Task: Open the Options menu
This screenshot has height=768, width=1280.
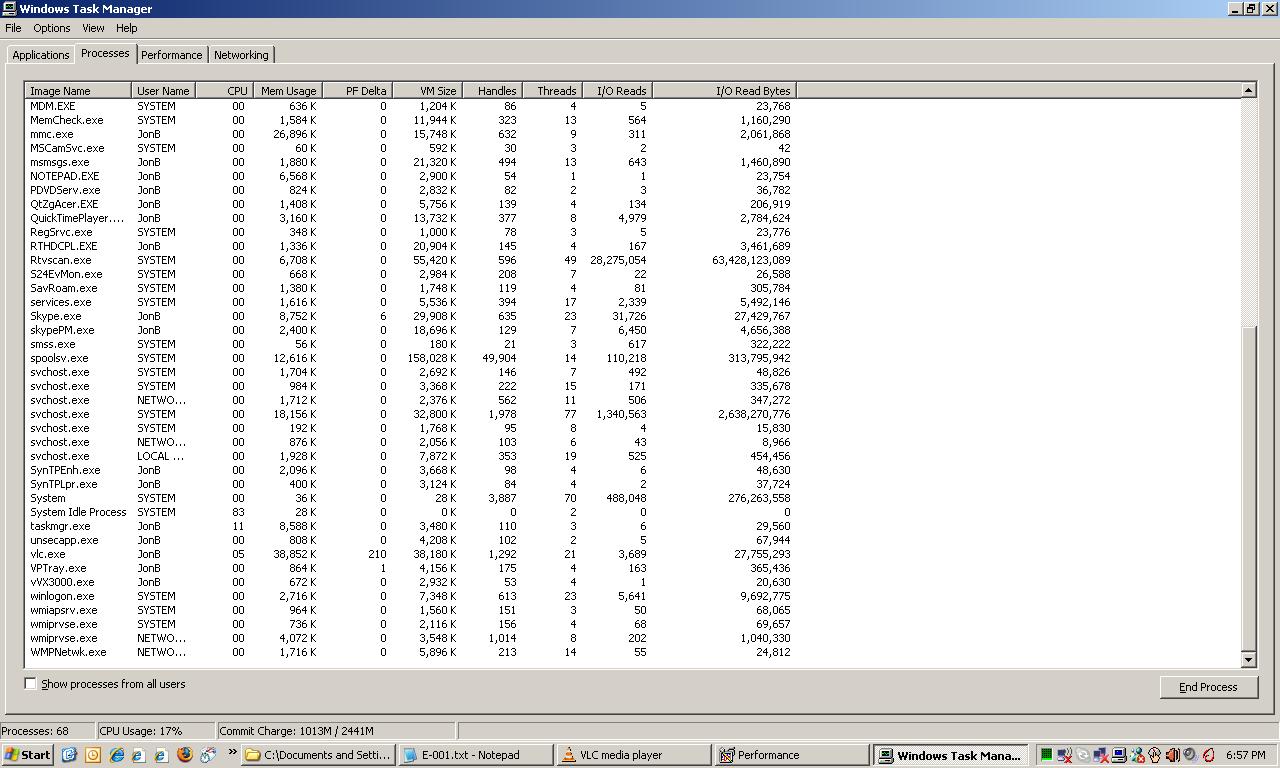Action: 51,28
